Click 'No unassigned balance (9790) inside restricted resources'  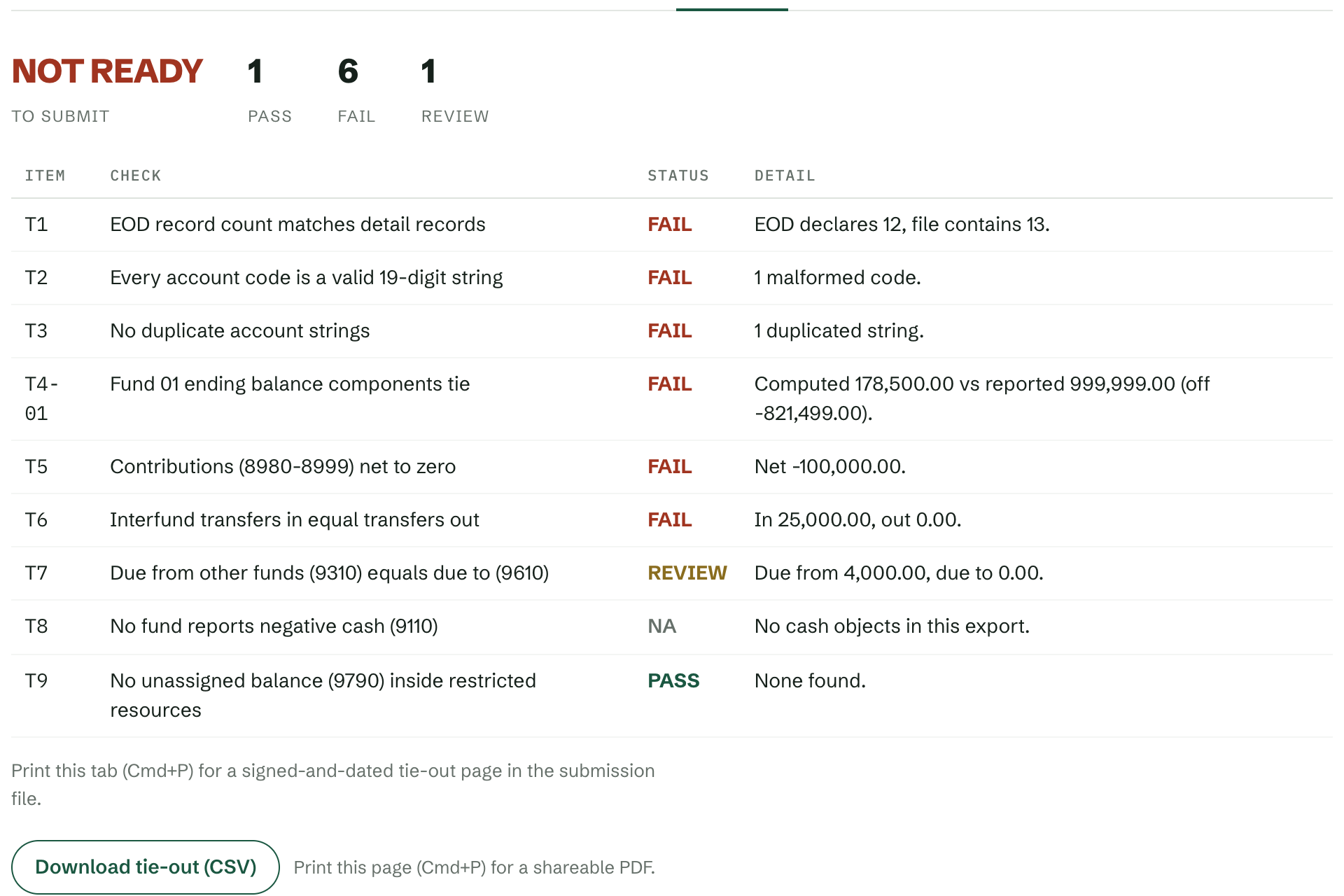[323, 696]
